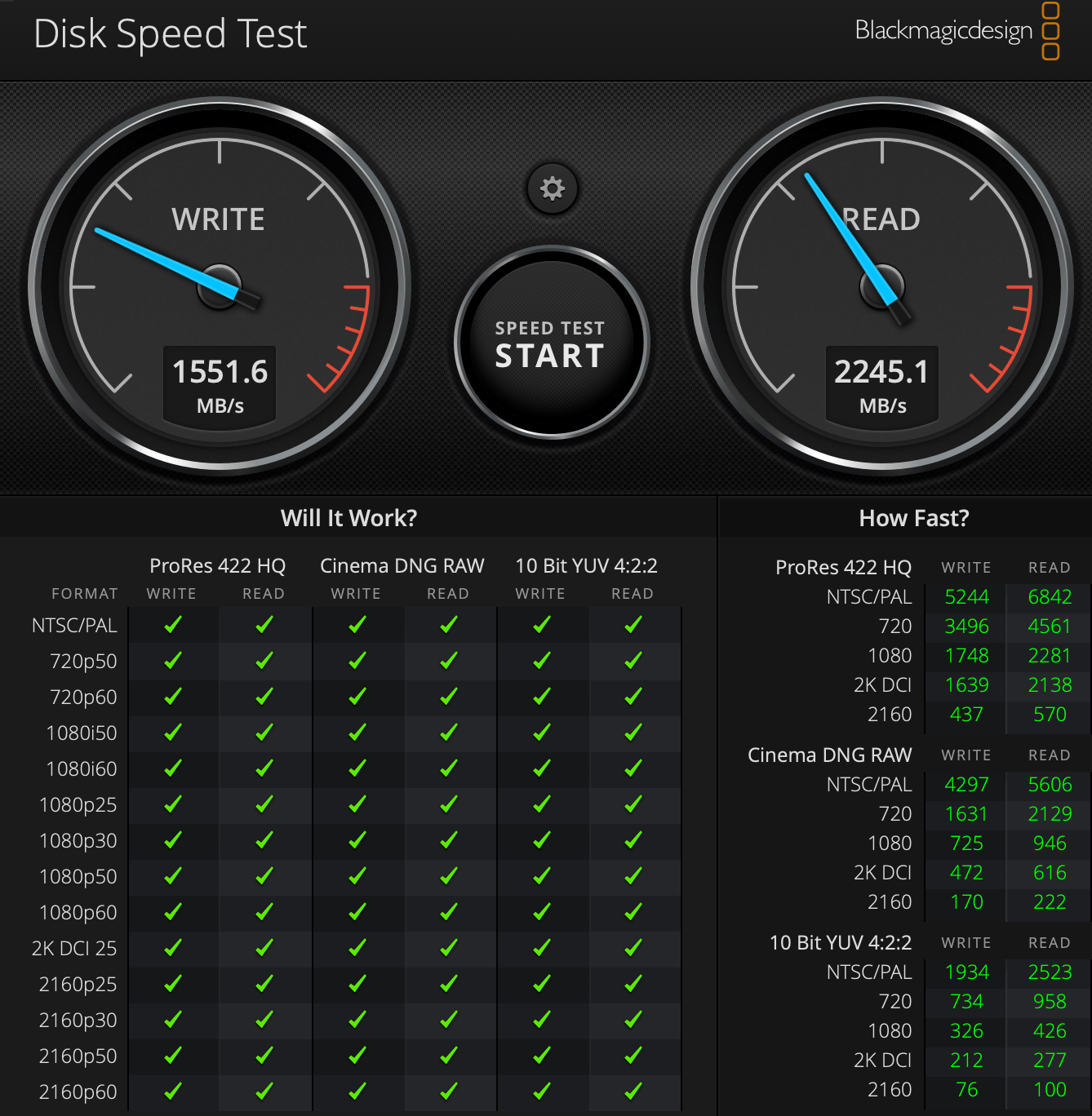Select the 2245.1 MB/s read readout

coord(882,384)
